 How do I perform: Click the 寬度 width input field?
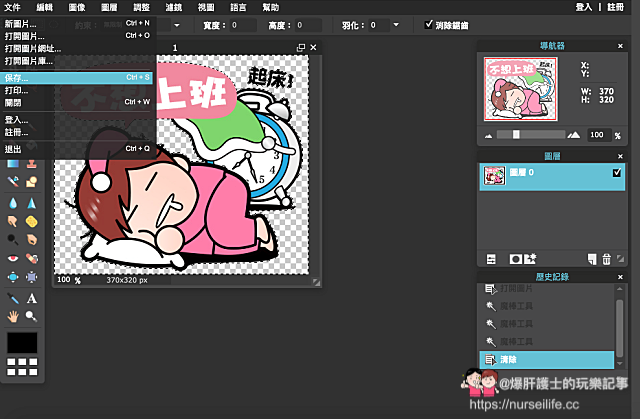click(243, 25)
